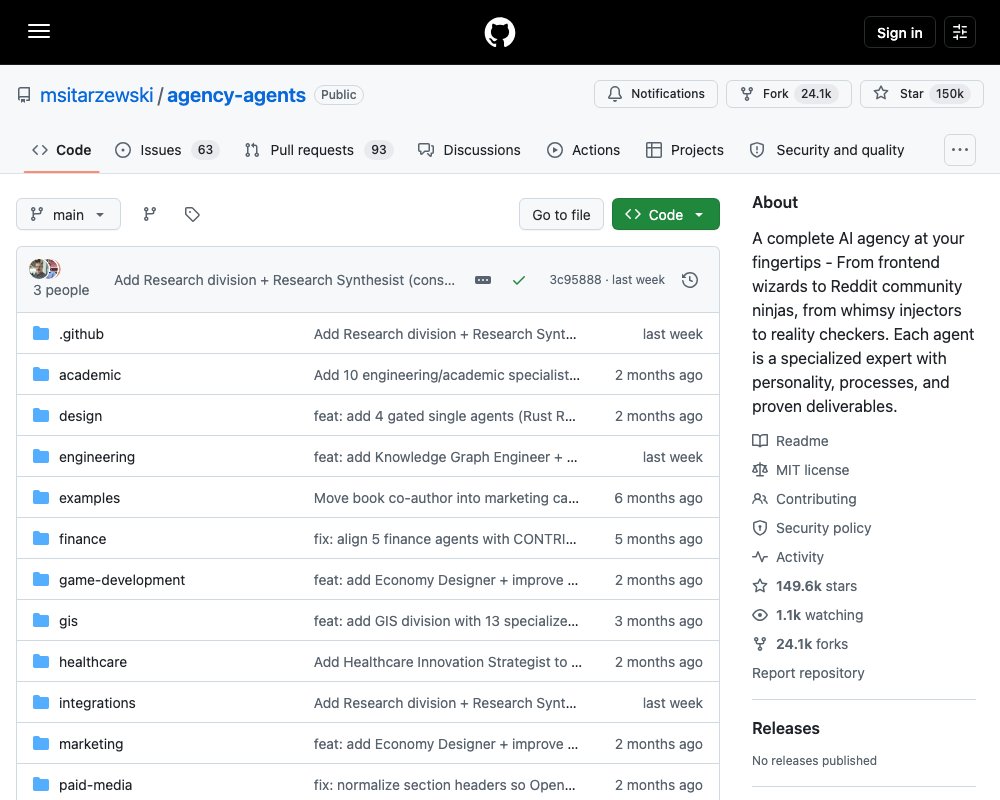The height and width of the screenshot is (800, 1000).
Task: Open commit history clock icon
Action: [689, 280]
